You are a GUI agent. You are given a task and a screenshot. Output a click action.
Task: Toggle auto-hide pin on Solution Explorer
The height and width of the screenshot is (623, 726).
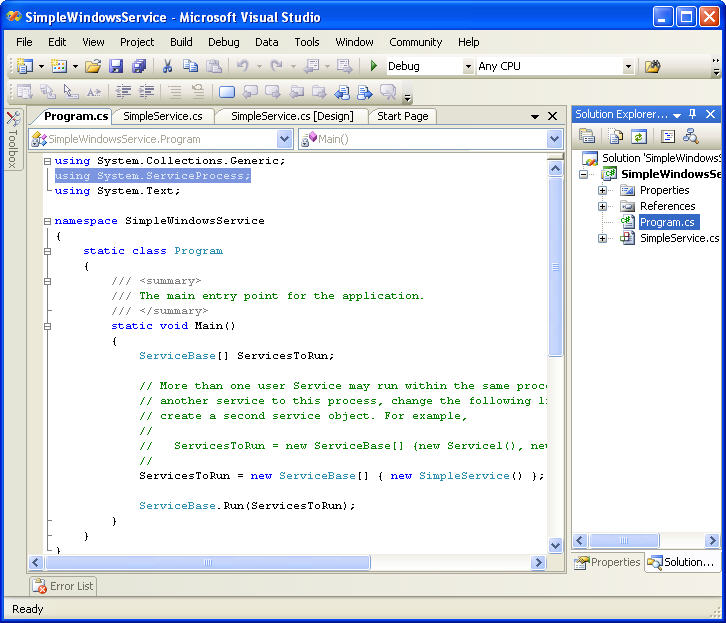click(x=693, y=113)
